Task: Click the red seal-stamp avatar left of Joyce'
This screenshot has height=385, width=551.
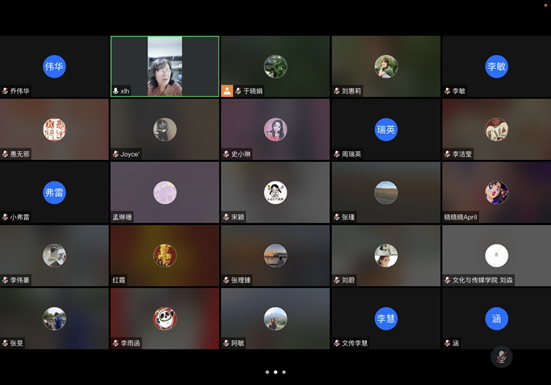Action: coord(54,129)
